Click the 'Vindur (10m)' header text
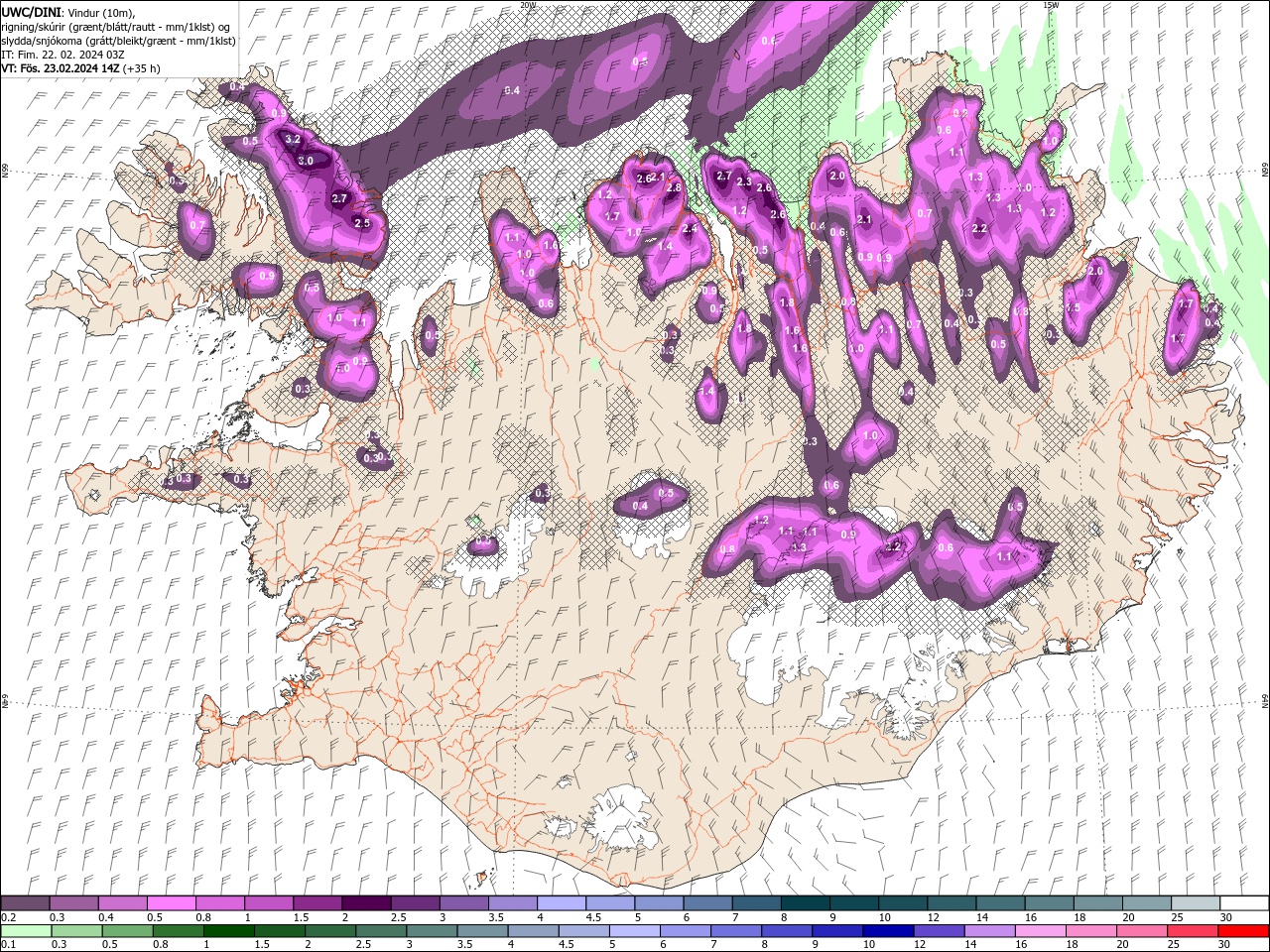Screen dimensions: 1270x952 (102, 12)
